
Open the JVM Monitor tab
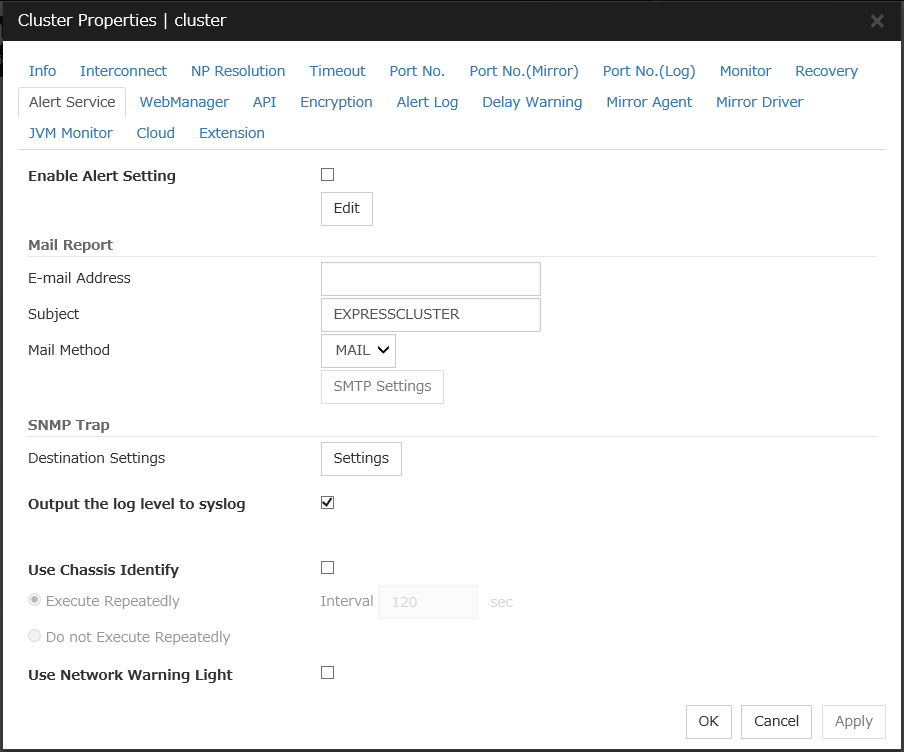point(71,133)
